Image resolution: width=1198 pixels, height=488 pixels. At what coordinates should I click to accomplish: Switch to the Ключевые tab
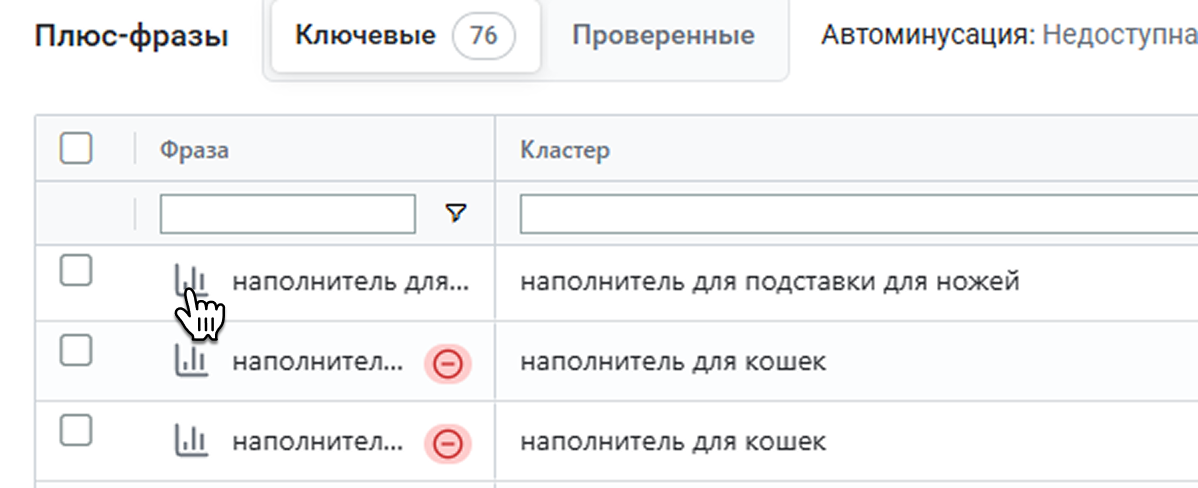[366, 37]
